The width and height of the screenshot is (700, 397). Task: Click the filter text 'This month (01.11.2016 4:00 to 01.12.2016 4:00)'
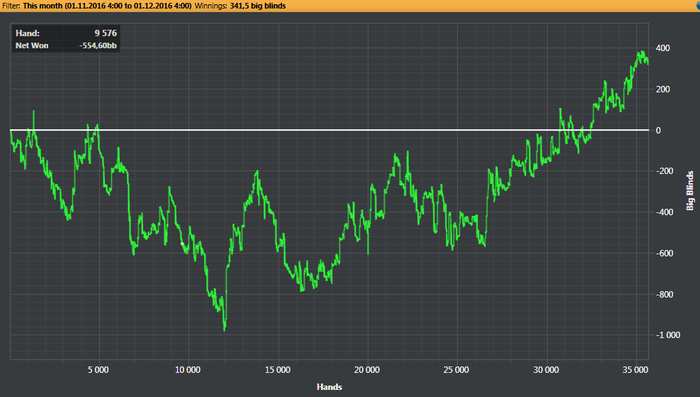coord(107,6)
